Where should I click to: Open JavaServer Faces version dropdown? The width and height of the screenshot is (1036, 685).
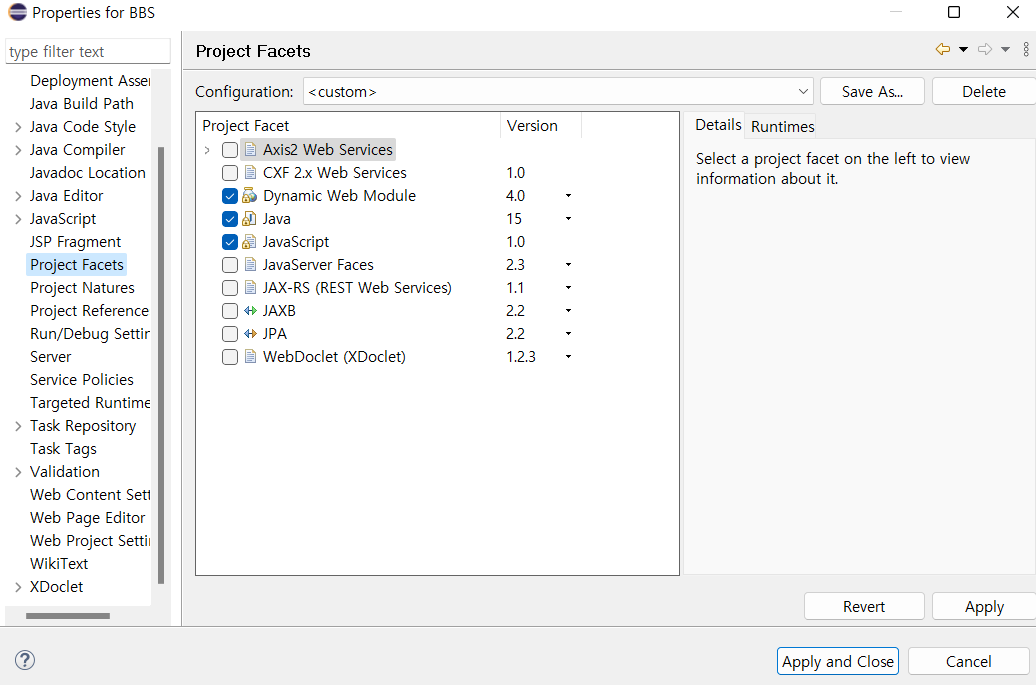[568, 265]
